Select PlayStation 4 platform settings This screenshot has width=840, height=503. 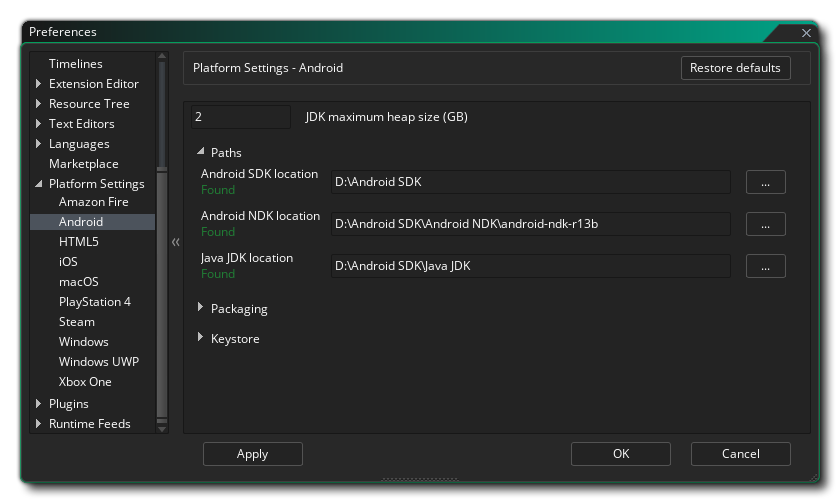coord(93,302)
